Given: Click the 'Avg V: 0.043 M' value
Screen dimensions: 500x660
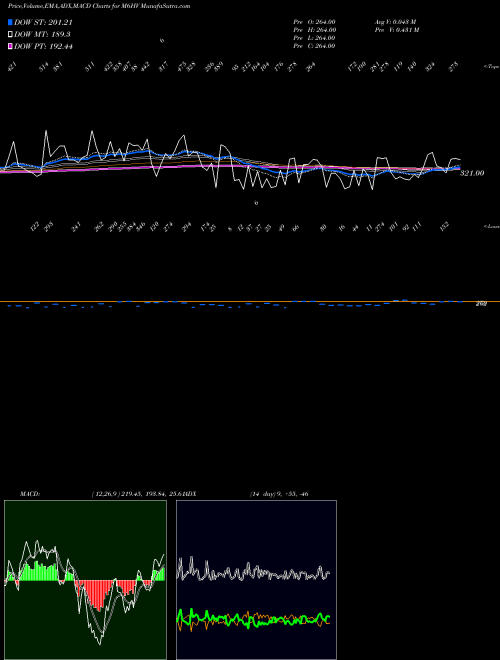Looking at the screenshot, I should (396, 22).
